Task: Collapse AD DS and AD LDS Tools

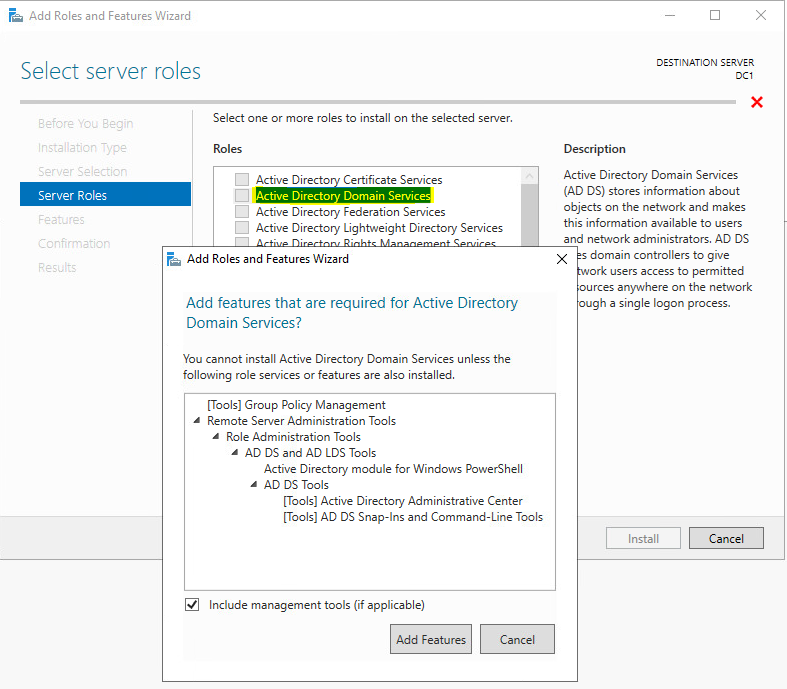Action: tap(235, 453)
